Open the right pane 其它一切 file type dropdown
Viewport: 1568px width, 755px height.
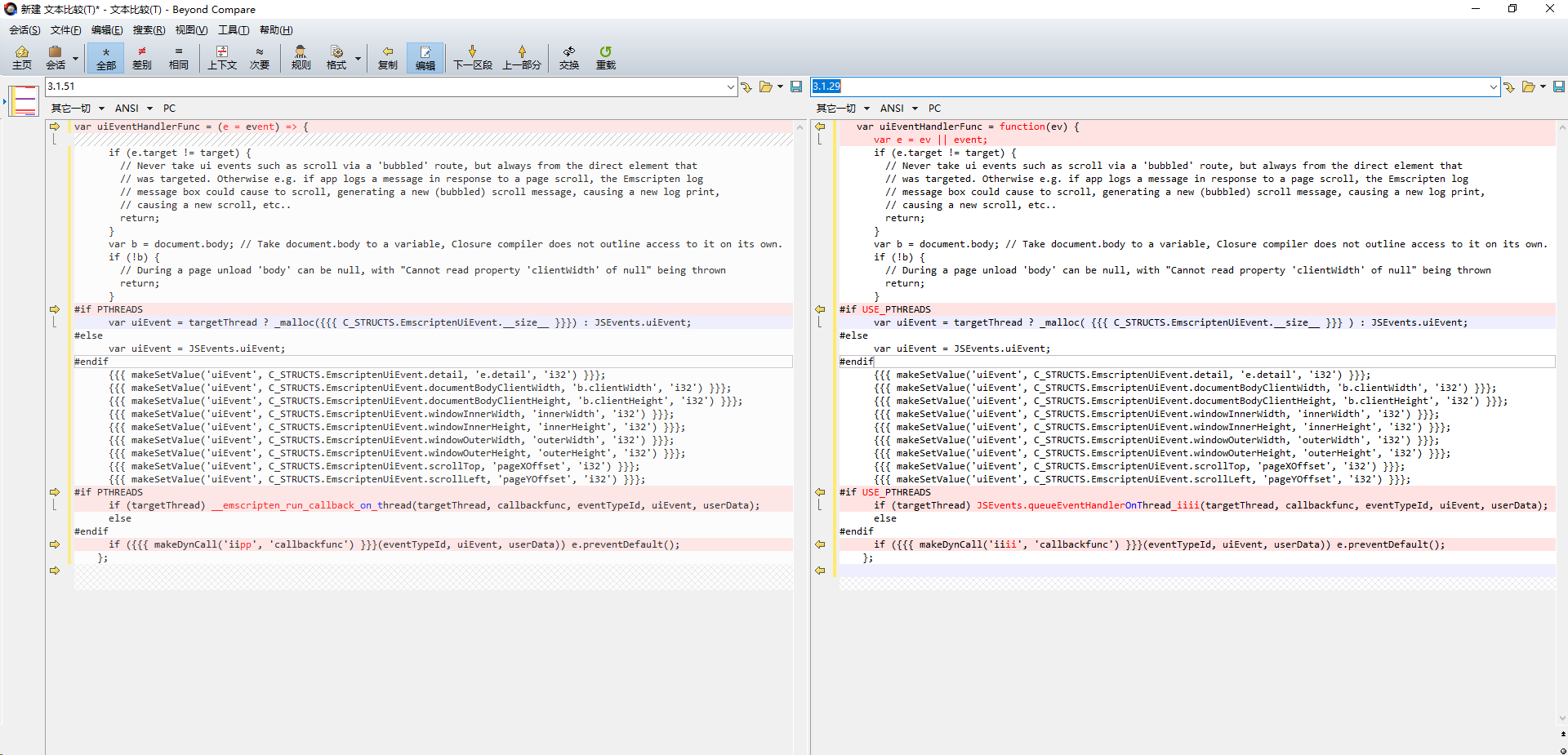click(x=843, y=109)
